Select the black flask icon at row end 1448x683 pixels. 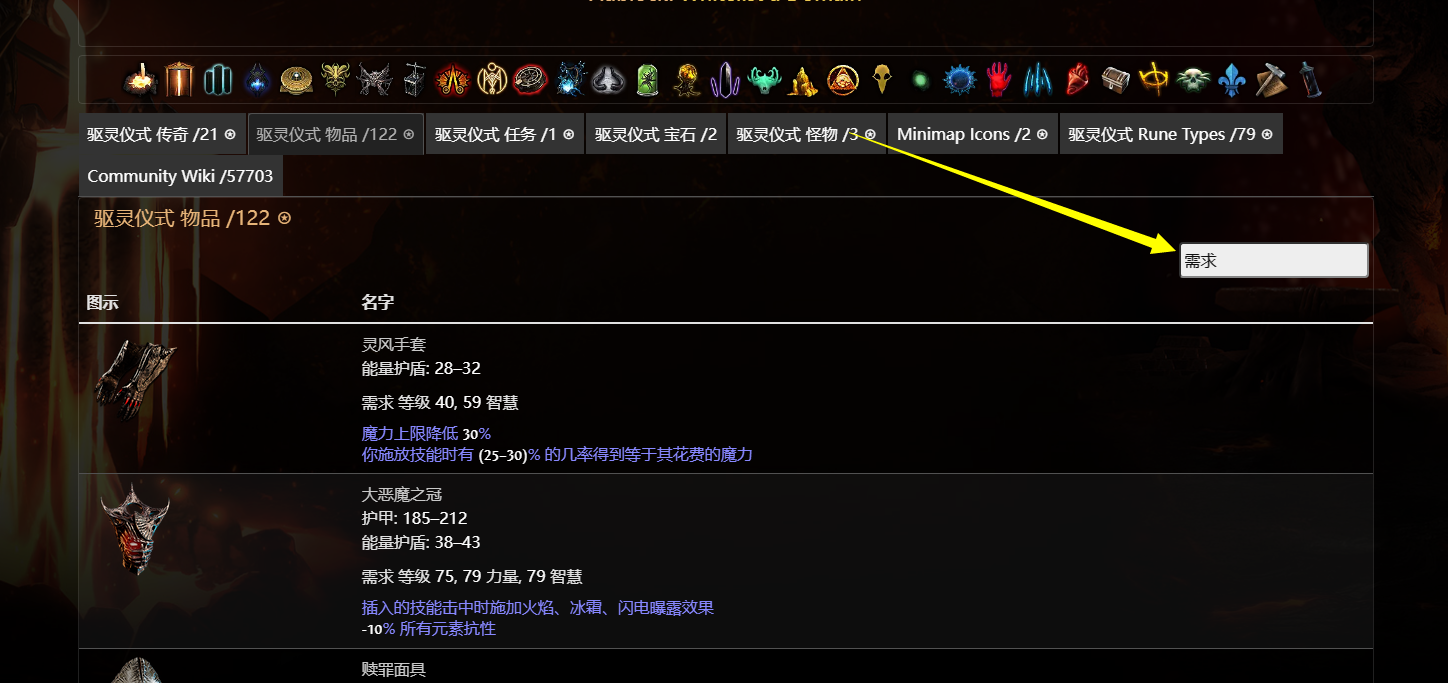1310,79
